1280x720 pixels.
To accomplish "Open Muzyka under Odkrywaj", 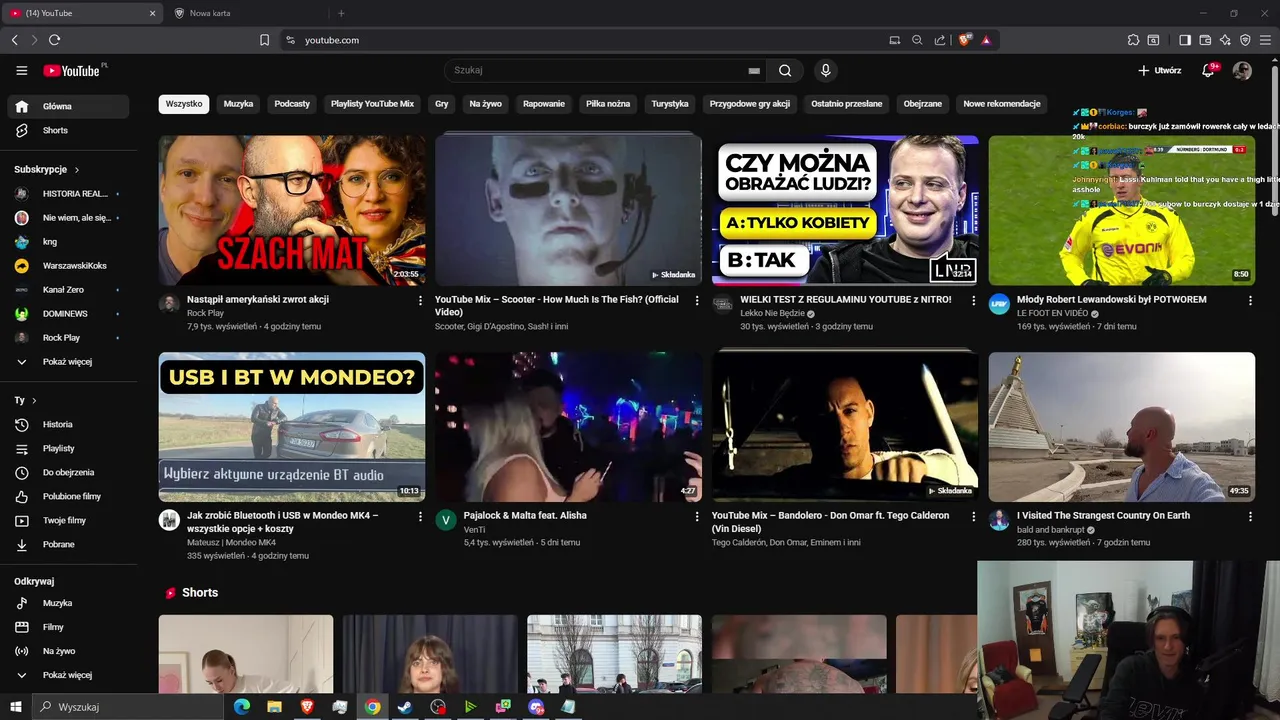I will click(68, 604).
